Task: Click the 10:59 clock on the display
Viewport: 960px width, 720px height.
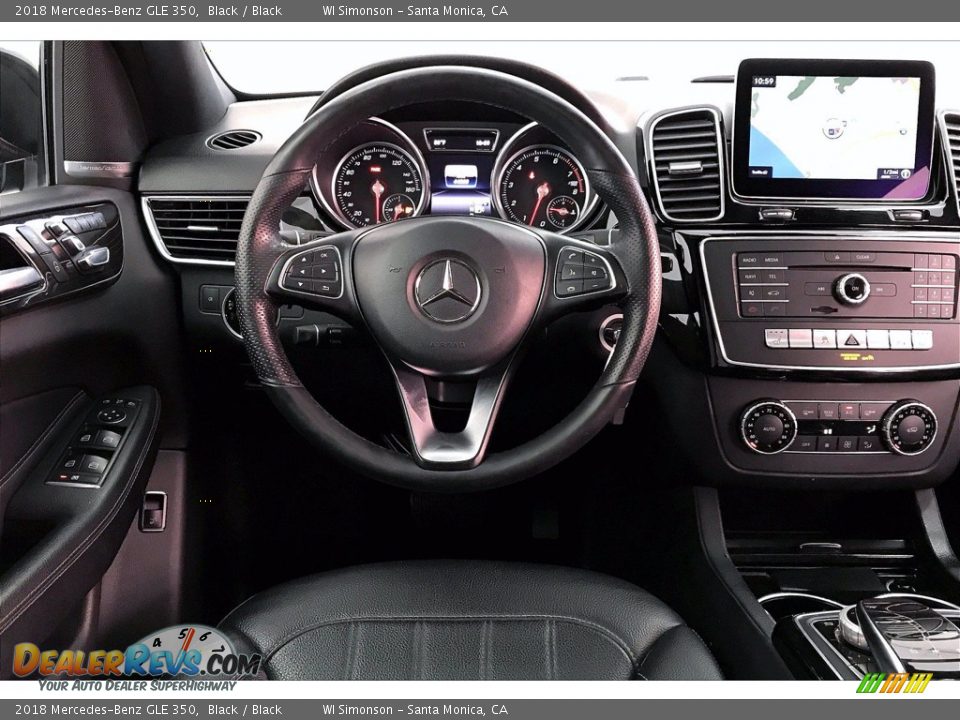Action: click(x=763, y=81)
